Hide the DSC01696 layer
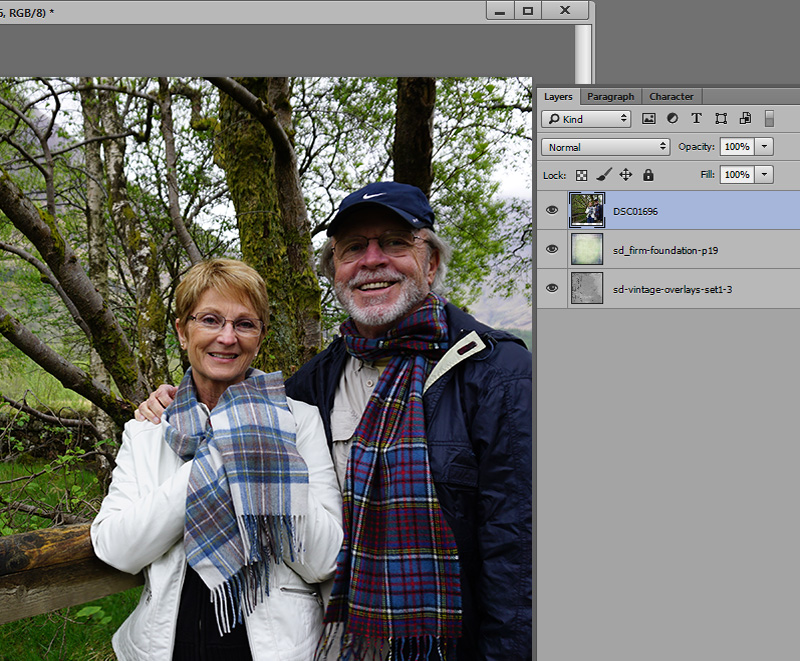This screenshot has width=800, height=661. point(552,210)
